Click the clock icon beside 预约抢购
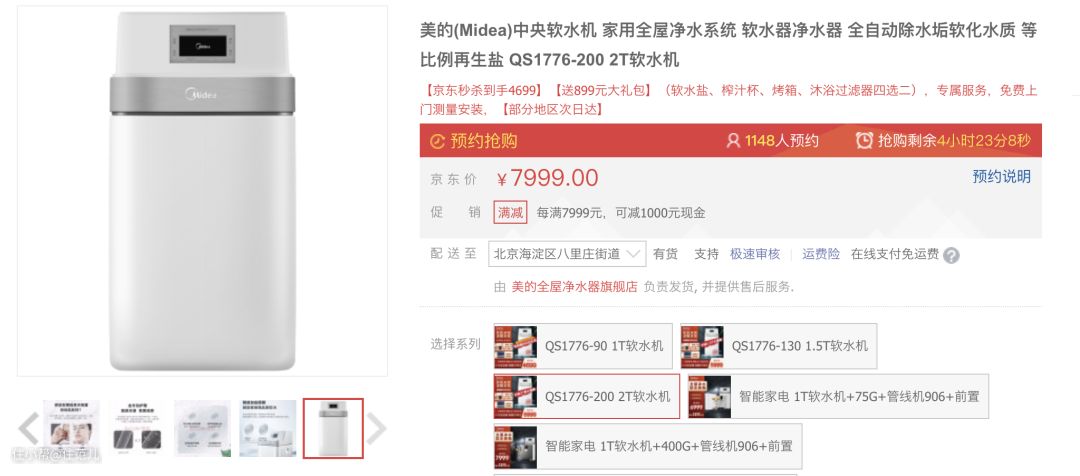The width and height of the screenshot is (1080, 476). pyautogui.click(x=437, y=141)
